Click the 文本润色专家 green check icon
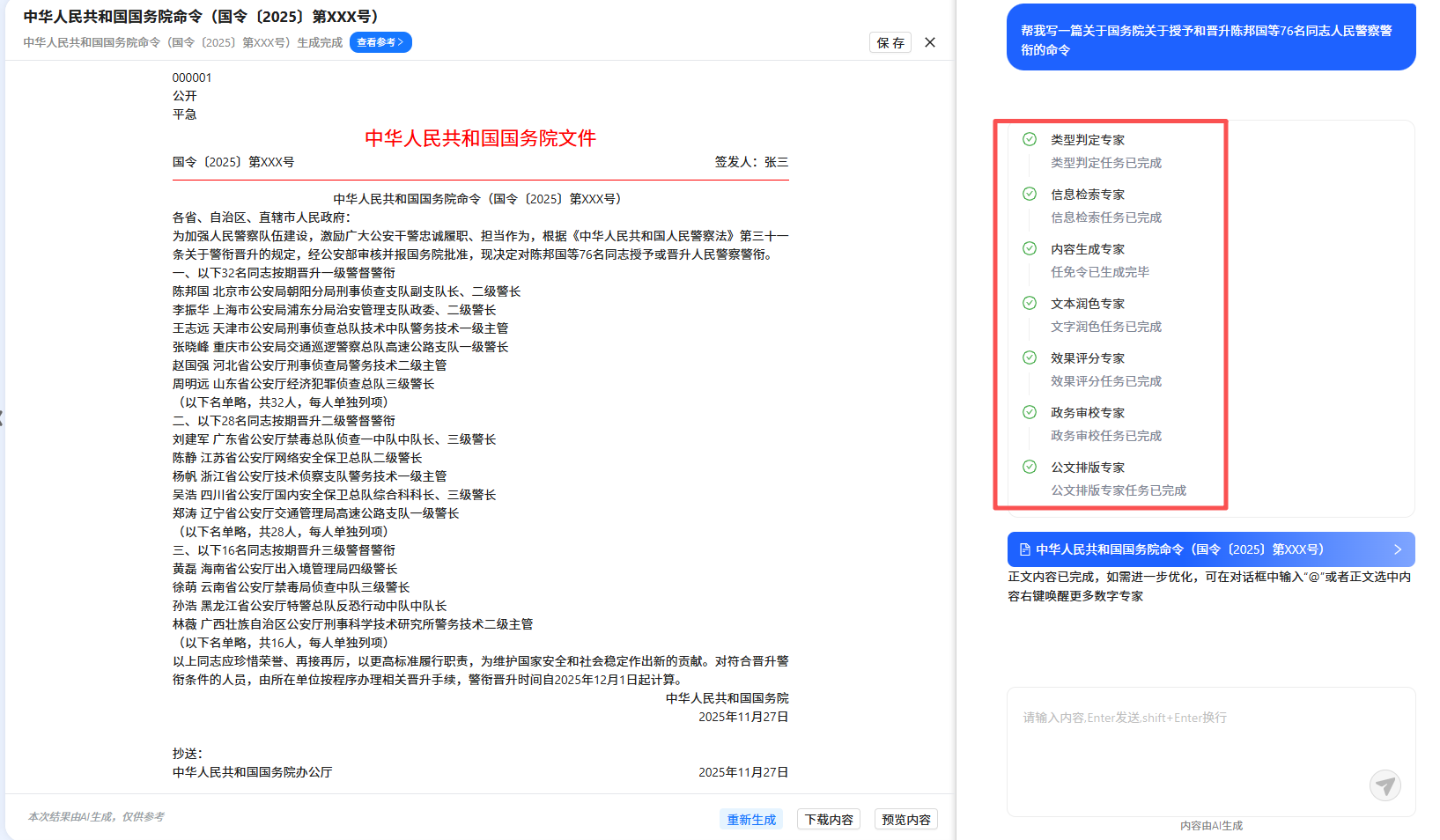Screen dimensions: 1440x840 (1029, 303)
